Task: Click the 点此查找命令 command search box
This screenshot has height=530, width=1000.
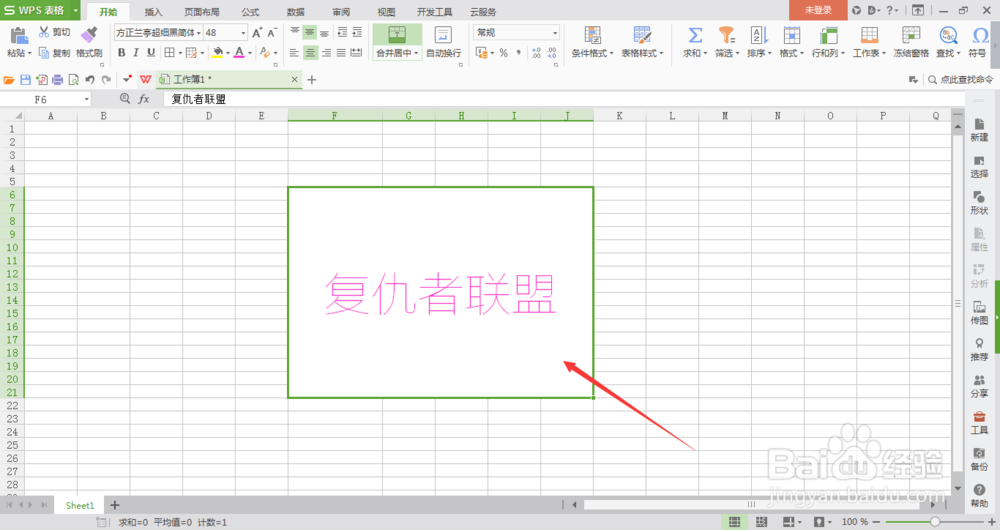Action: 960,80
